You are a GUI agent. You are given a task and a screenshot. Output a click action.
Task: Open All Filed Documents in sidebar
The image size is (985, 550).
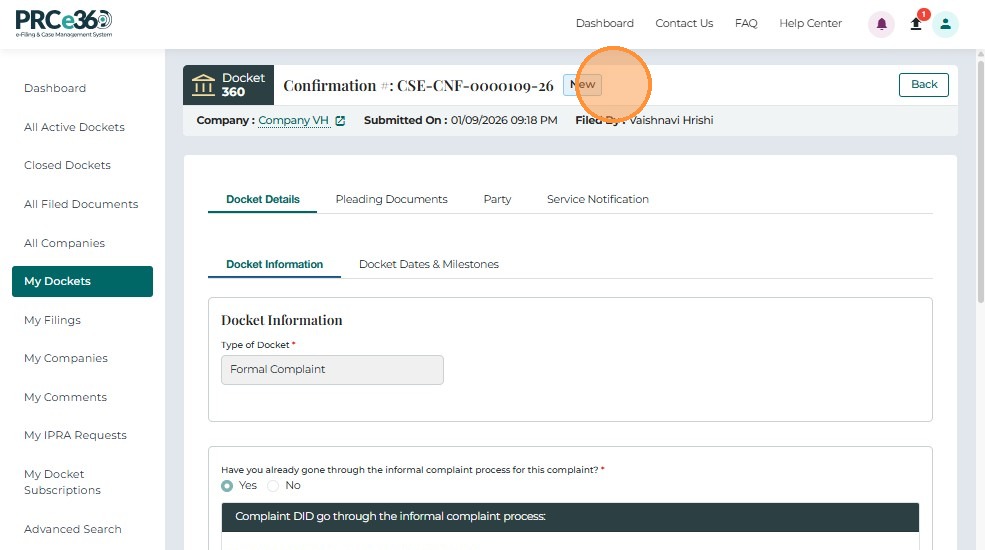point(82,204)
